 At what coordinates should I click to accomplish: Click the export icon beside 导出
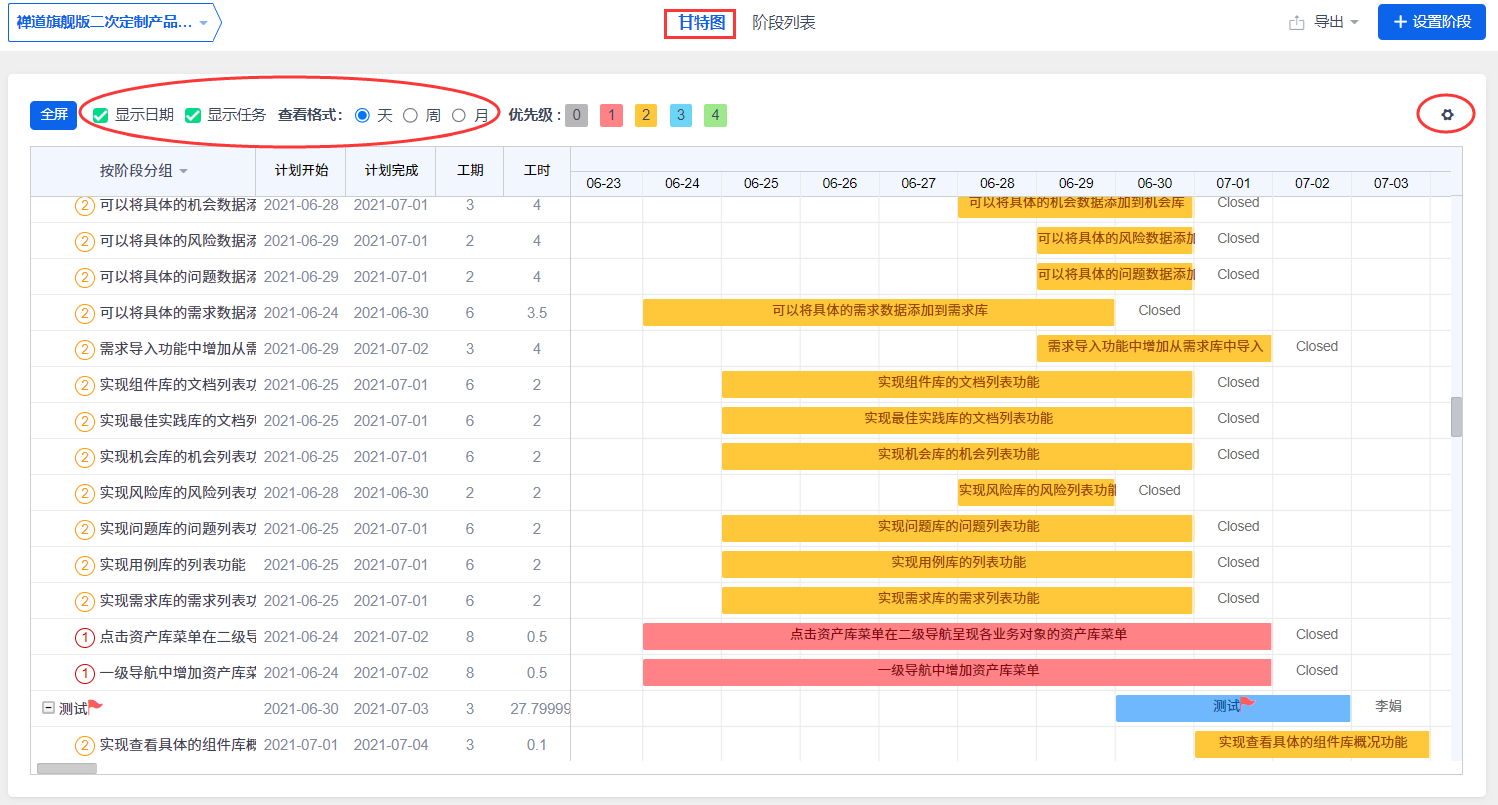point(1297,22)
